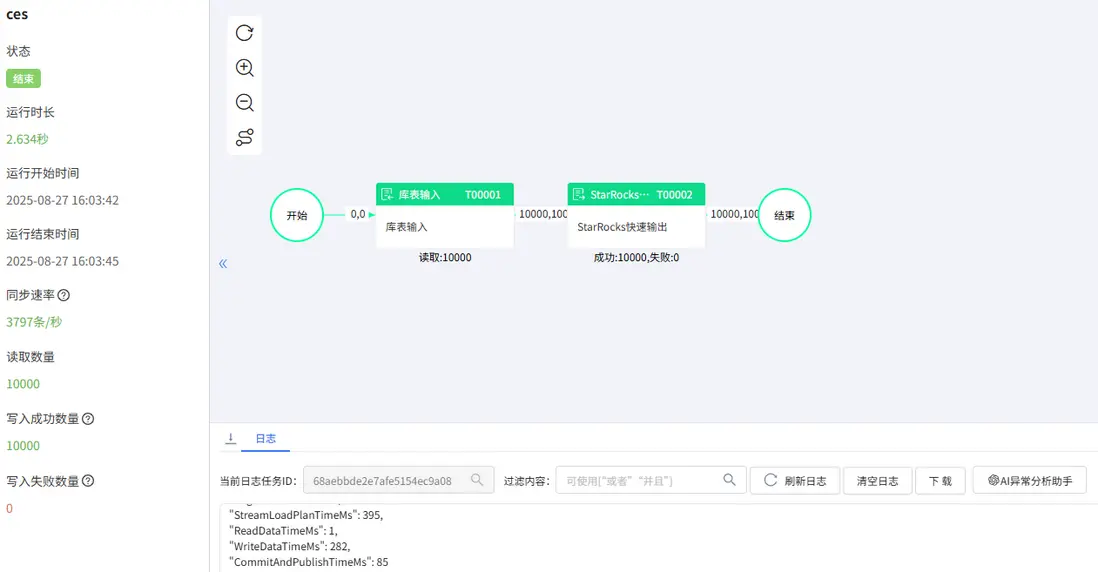Screen dimensions: 1098x572
Task: Zoom in on the workflow canvas
Action: [x=244, y=68]
